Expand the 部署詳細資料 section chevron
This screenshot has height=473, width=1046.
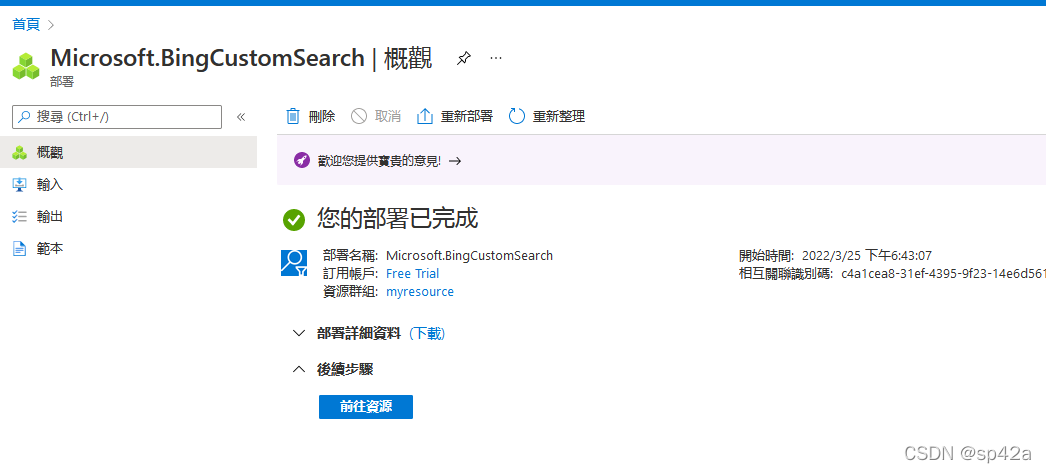299,333
